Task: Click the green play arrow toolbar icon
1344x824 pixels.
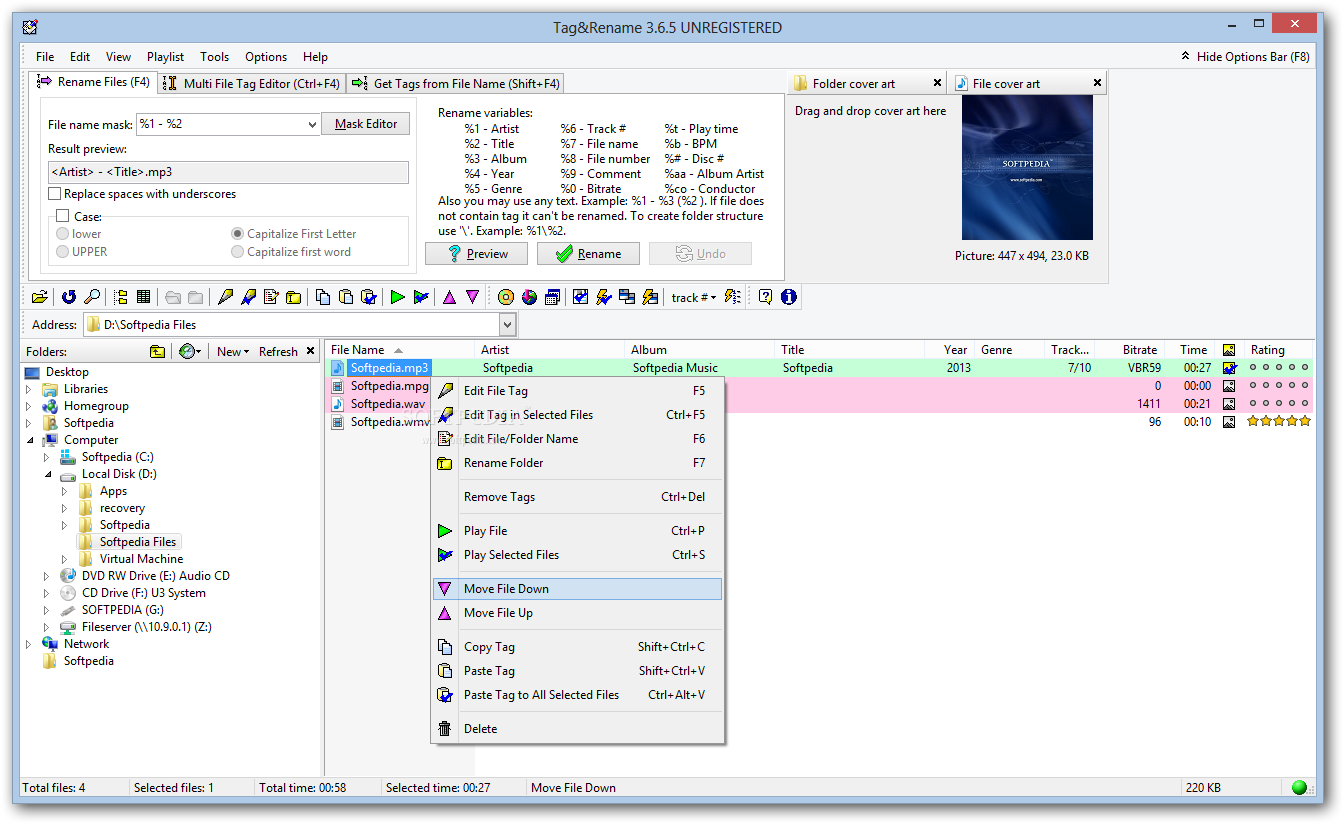Action: tap(398, 297)
